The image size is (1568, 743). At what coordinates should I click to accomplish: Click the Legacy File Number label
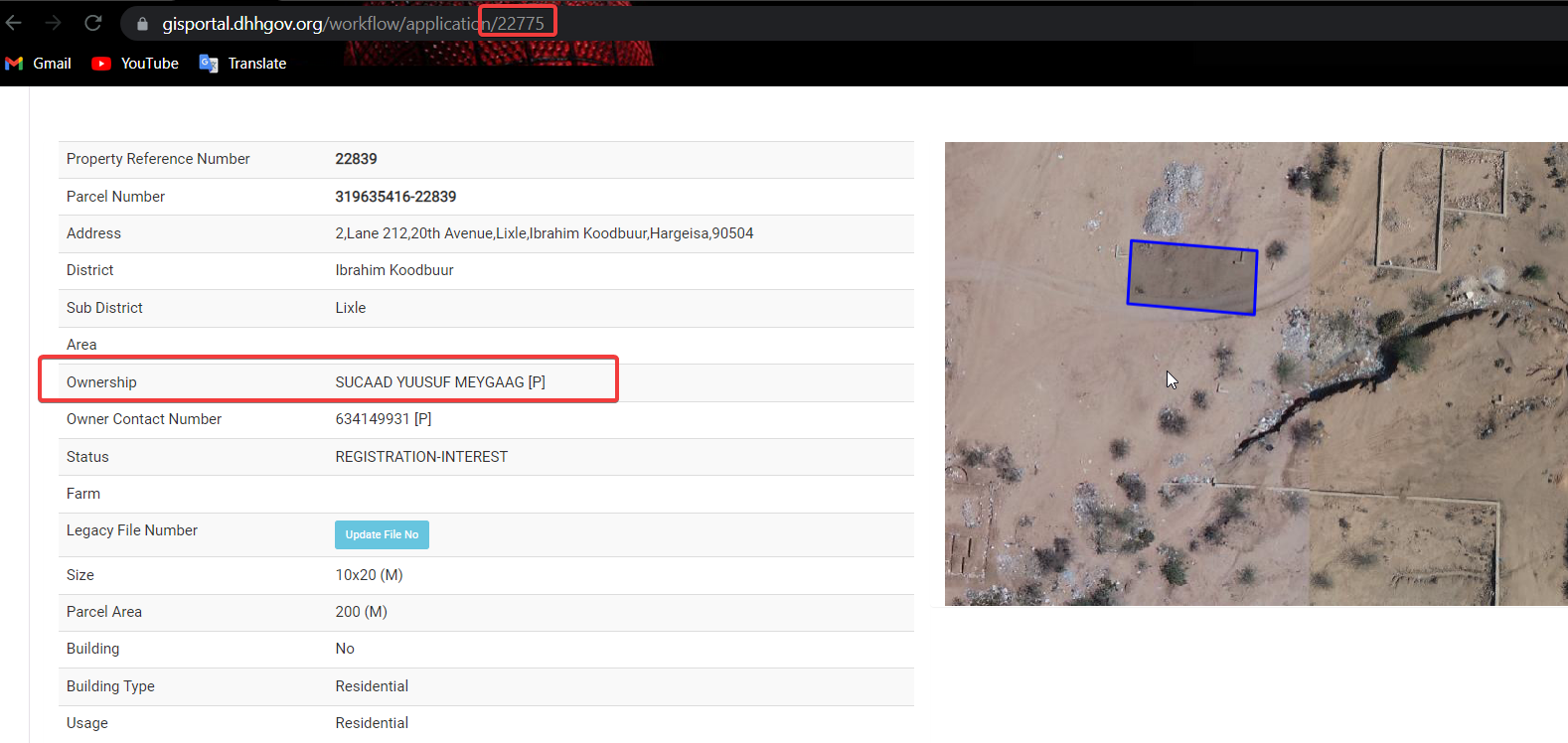(132, 530)
